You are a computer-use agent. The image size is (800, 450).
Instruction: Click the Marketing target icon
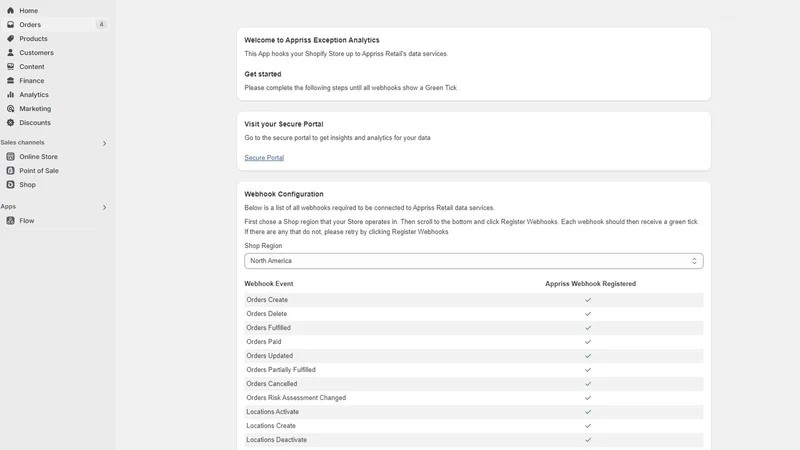(x=10, y=109)
